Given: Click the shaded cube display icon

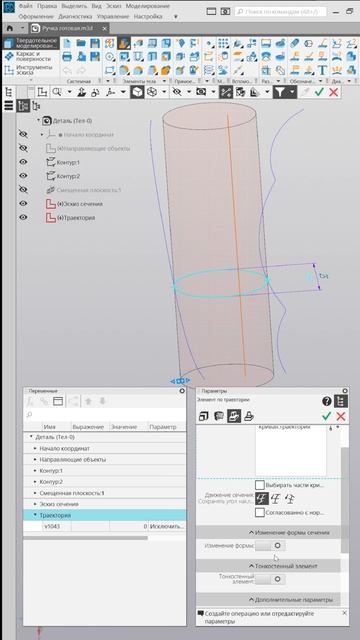Looking at the screenshot, I should coord(137,92).
